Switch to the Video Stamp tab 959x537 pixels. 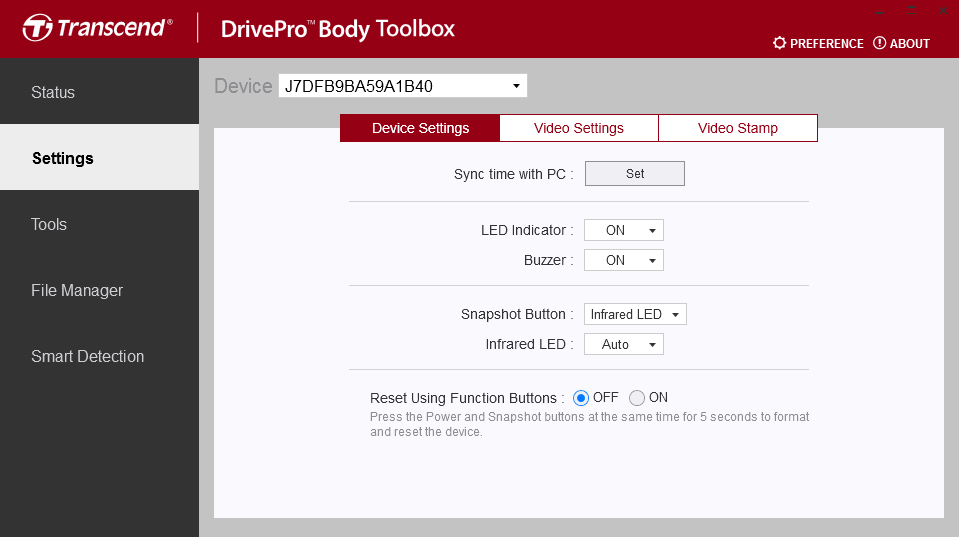(738, 128)
